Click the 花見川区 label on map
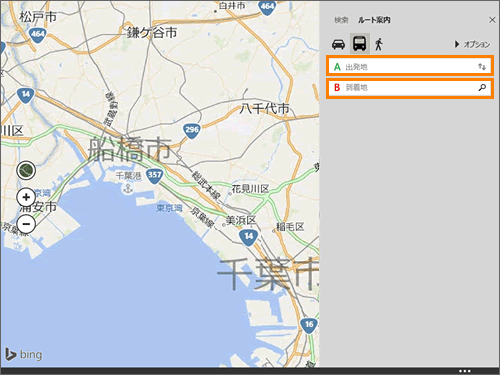The height and width of the screenshot is (375, 500). (x=250, y=189)
